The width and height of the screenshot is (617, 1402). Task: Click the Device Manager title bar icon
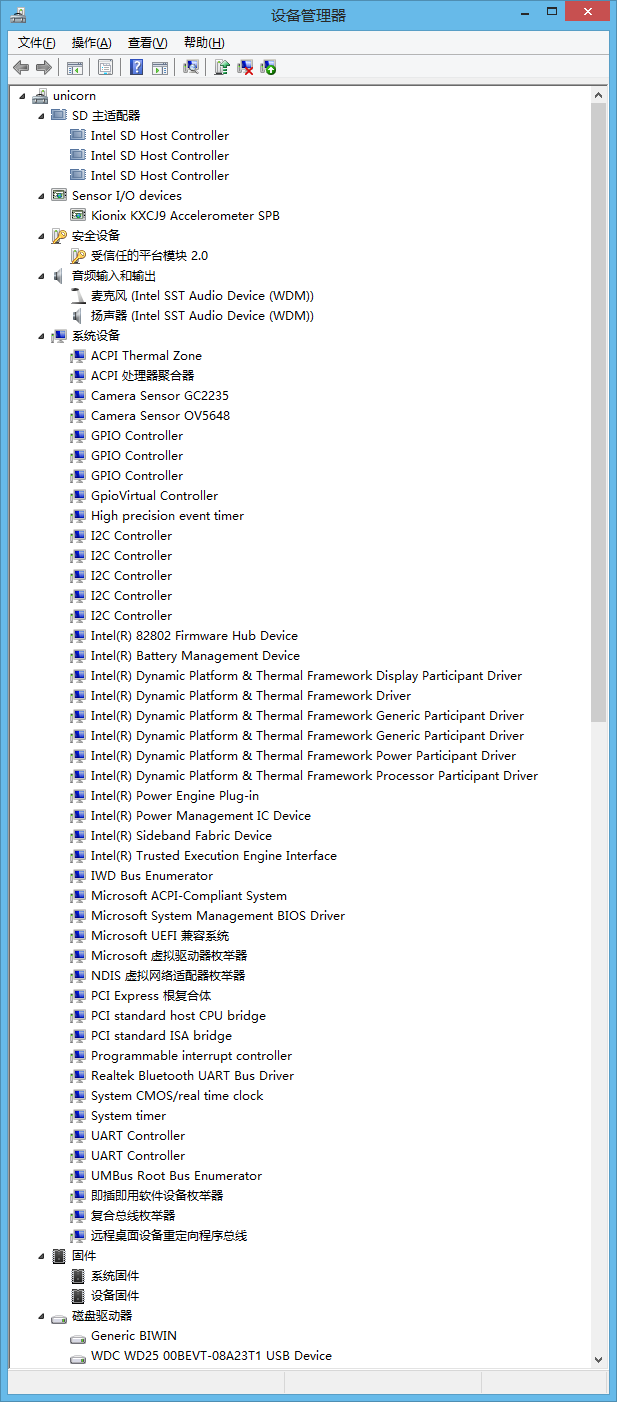click(18, 14)
